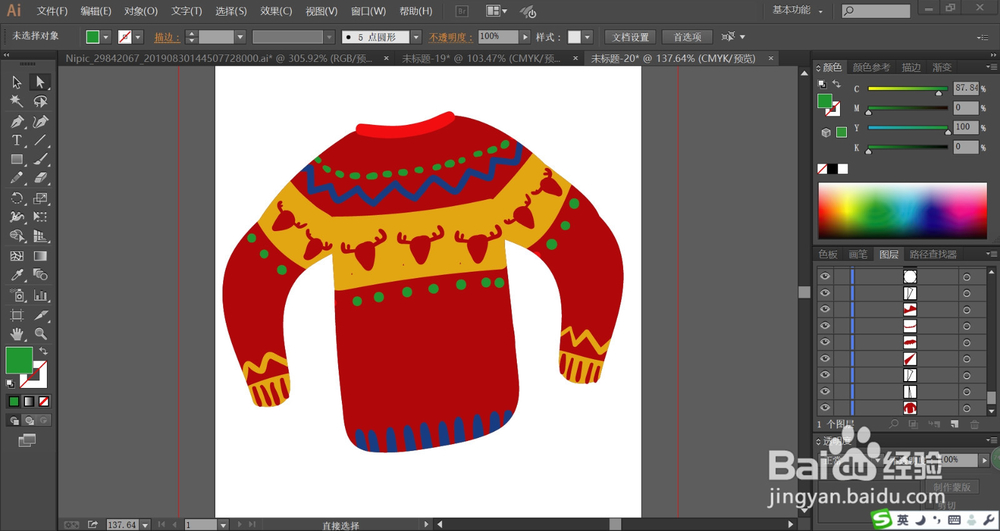Hide the layer with white circle thumbnail
The image size is (1000, 531).
click(x=825, y=276)
